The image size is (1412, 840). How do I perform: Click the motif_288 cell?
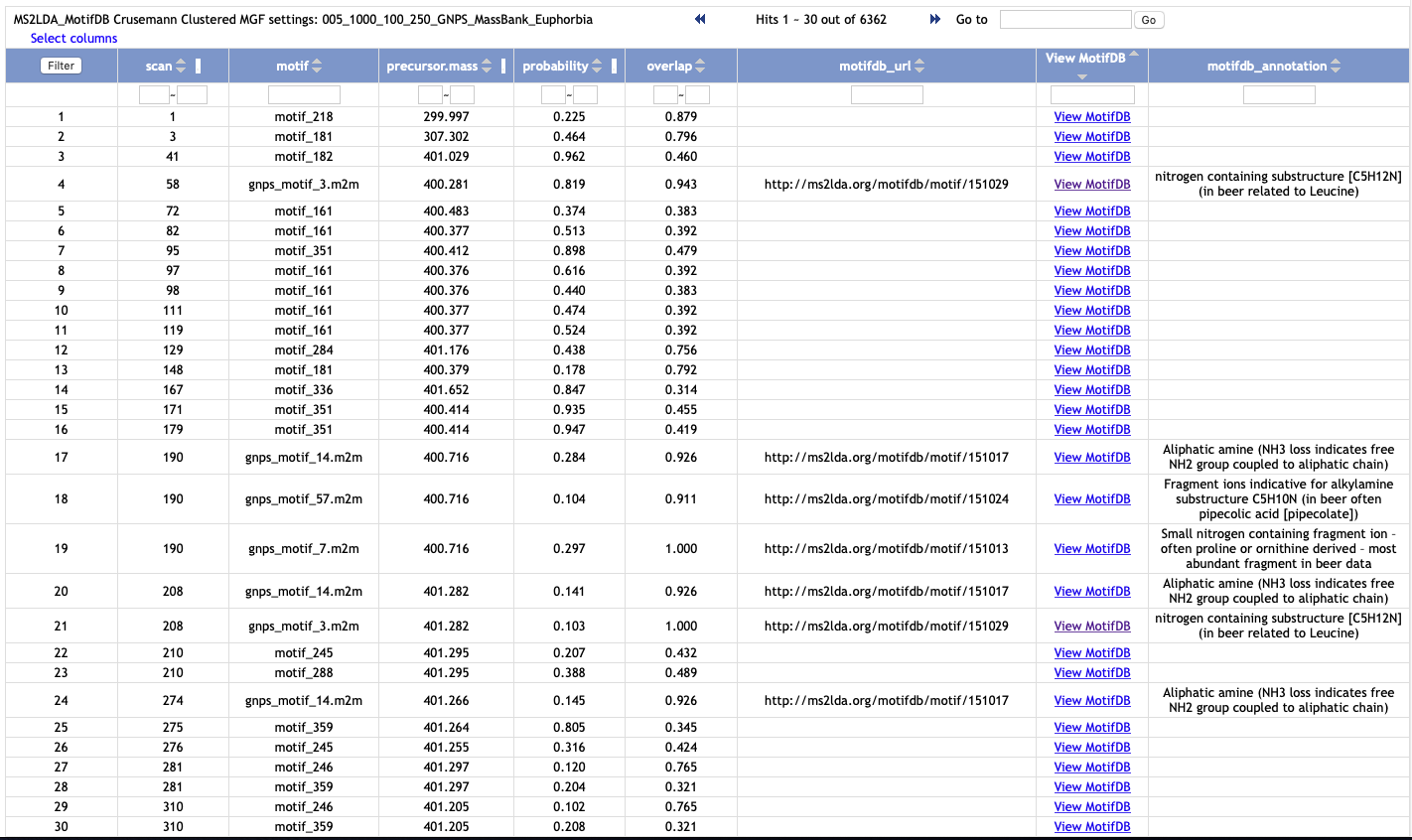coord(304,673)
